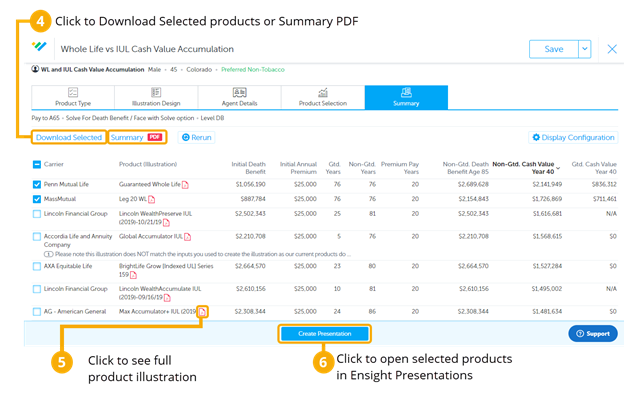Screen dimensions: 624x402
Task: Close the illustration window with X
Action: 612,49
